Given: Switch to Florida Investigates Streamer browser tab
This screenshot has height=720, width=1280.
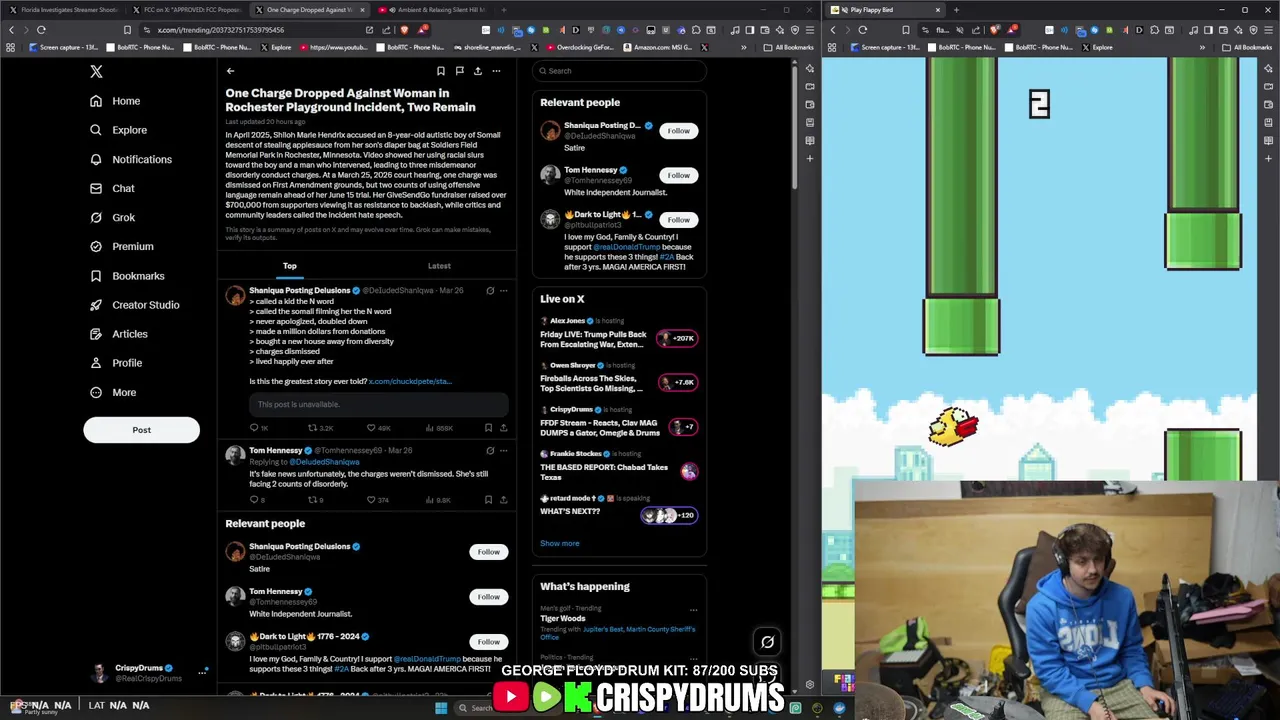Looking at the screenshot, I should 65,10.
